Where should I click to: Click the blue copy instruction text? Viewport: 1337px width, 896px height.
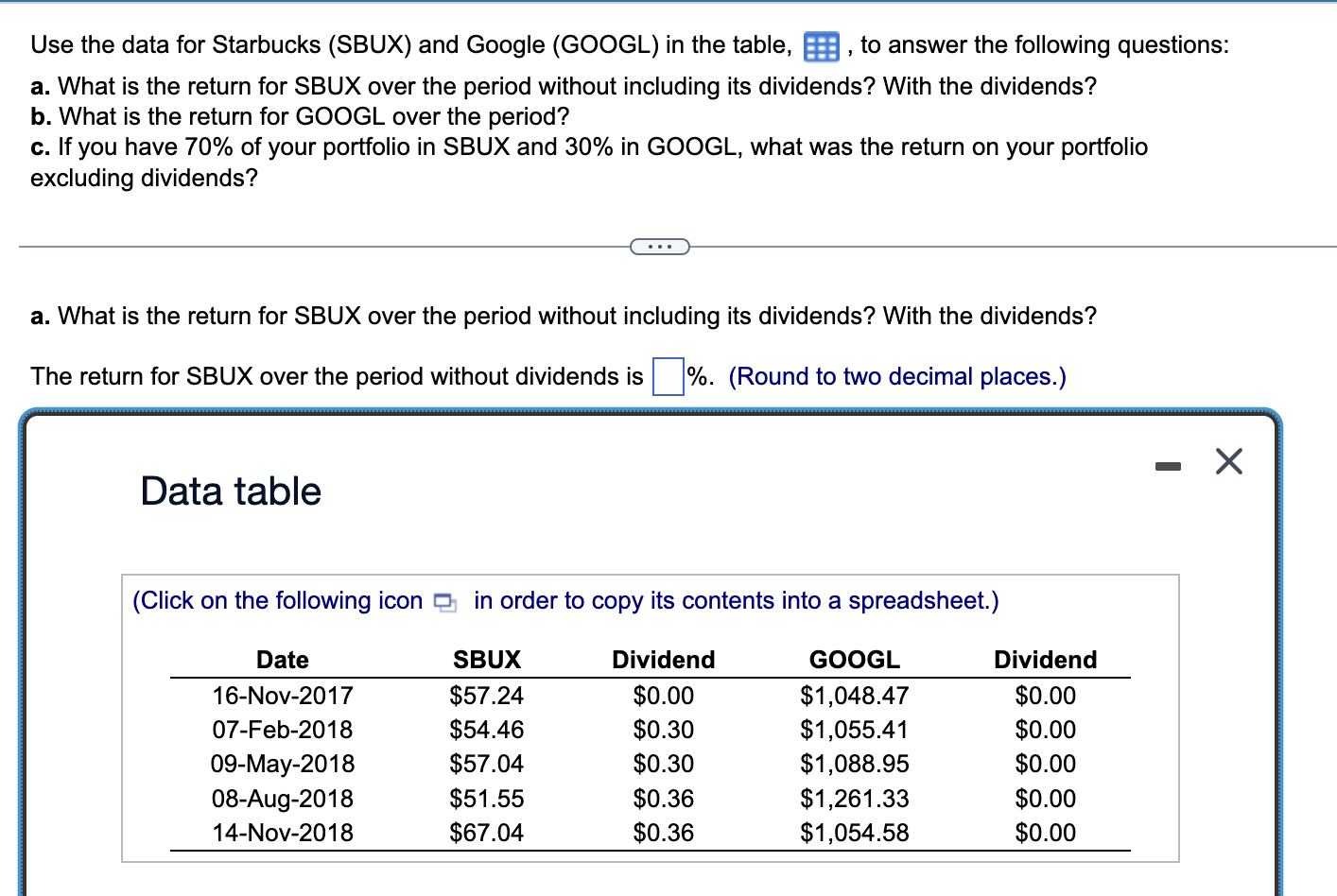click(564, 600)
